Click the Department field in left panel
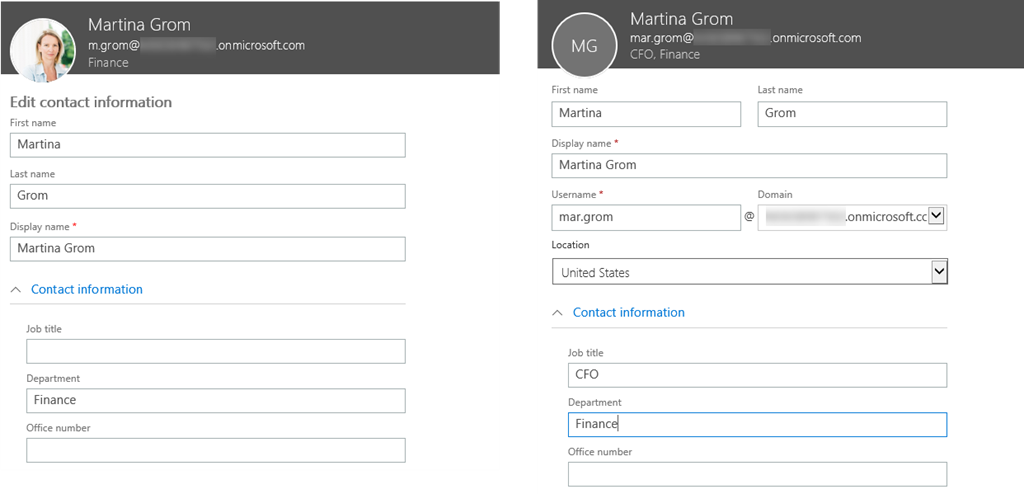This screenshot has width=1024, height=494. click(x=215, y=400)
